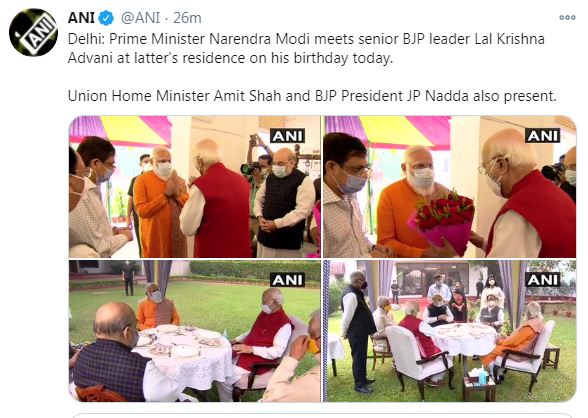Open bottom-left photo of table gathering
Viewport: 588px width, 418px height.
194,331
